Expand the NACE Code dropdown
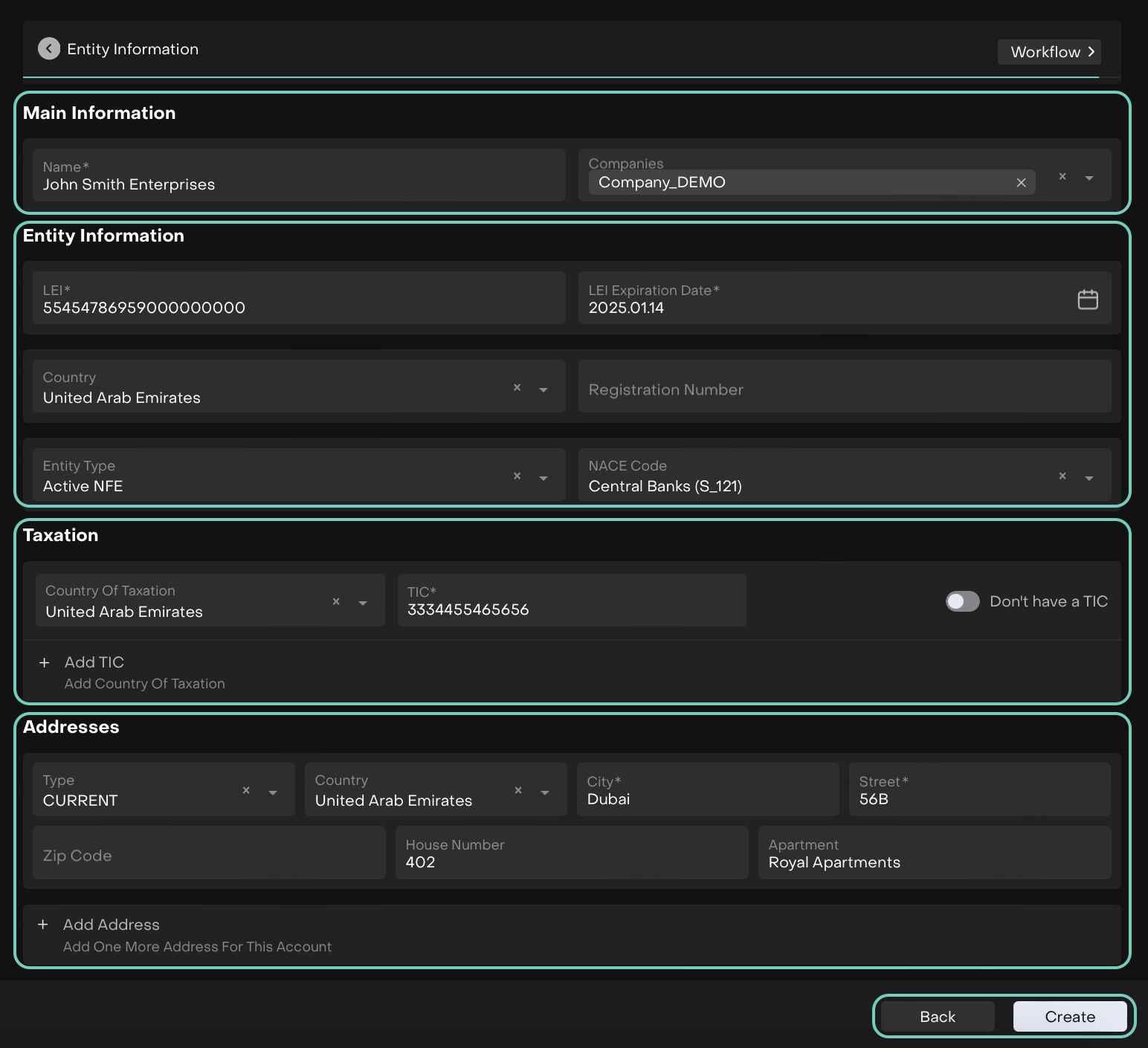Image resolution: width=1148 pixels, height=1048 pixels. coord(1089,478)
